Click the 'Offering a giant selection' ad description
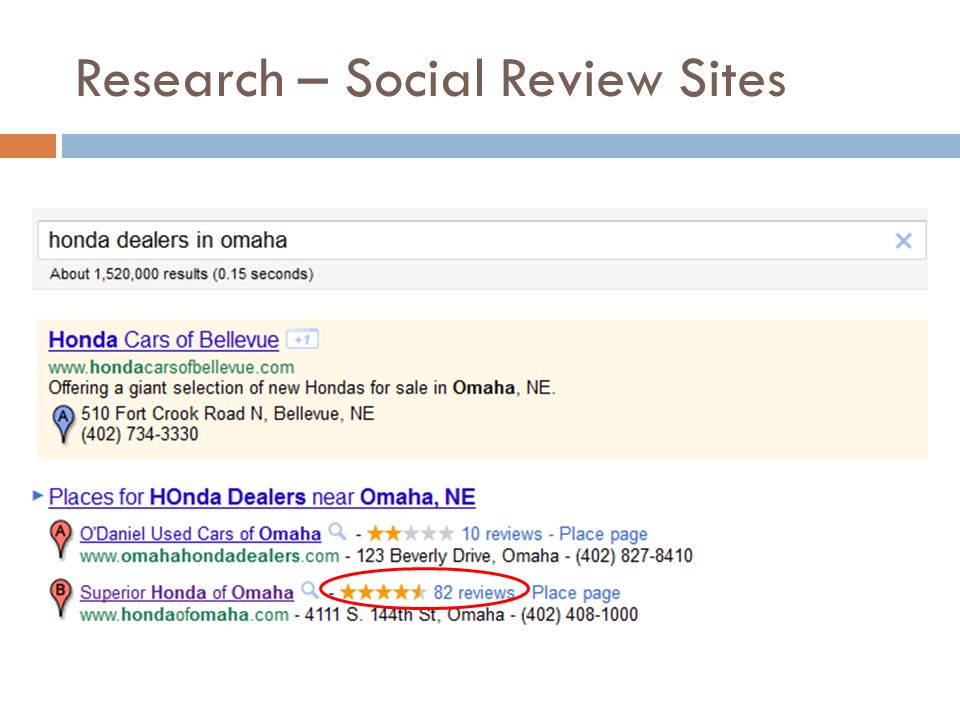The image size is (960, 720). (x=302, y=388)
